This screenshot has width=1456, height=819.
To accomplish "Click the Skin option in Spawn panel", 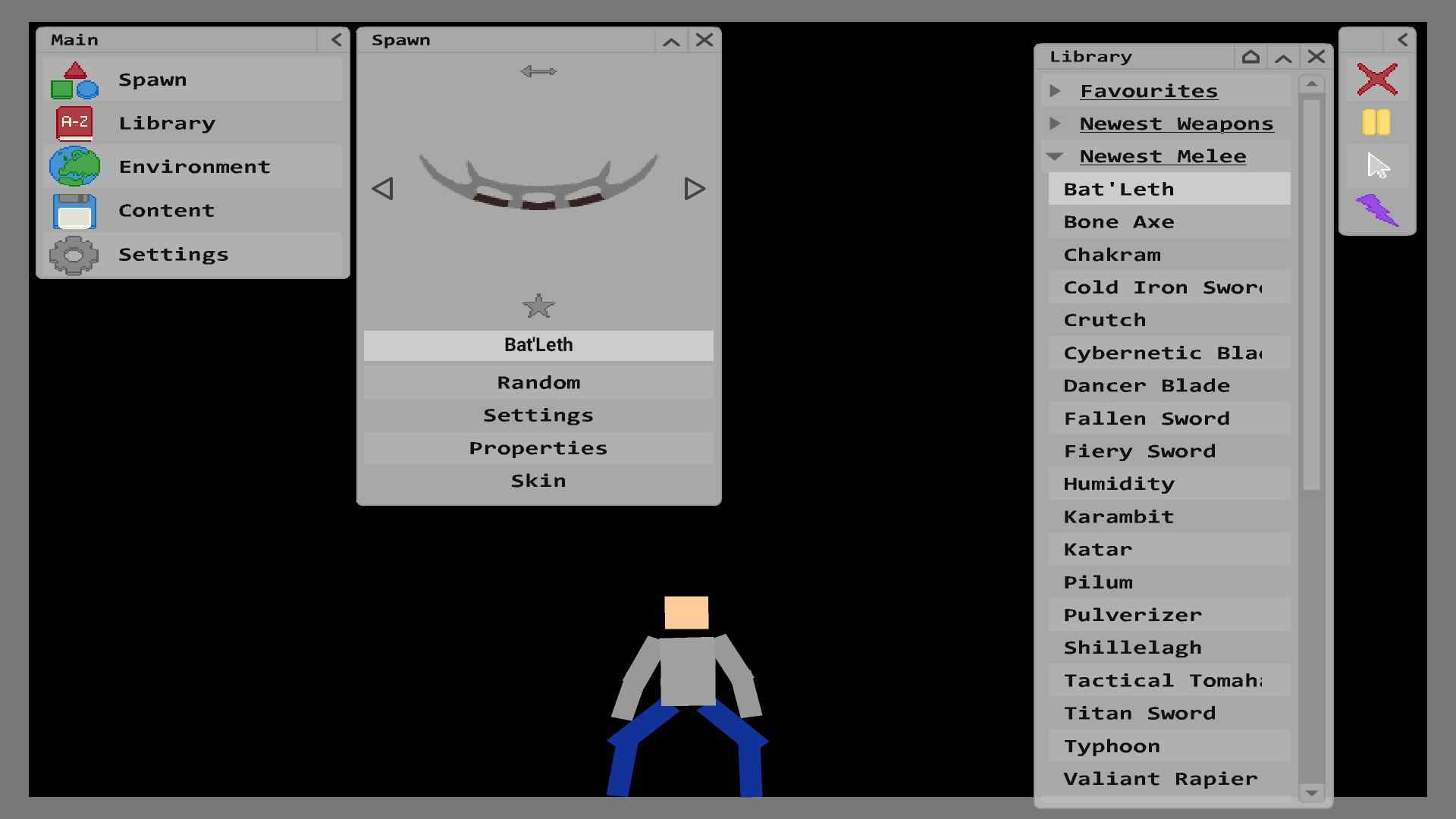I will [x=538, y=479].
